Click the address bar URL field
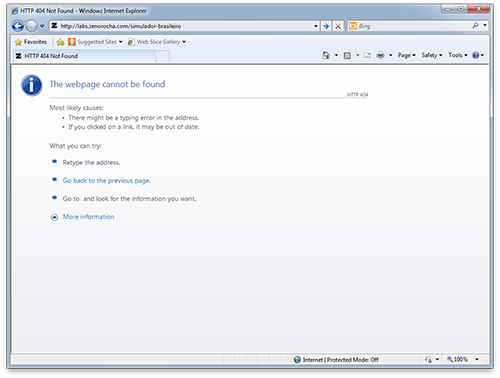500x378 pixels. pos(182,26)
